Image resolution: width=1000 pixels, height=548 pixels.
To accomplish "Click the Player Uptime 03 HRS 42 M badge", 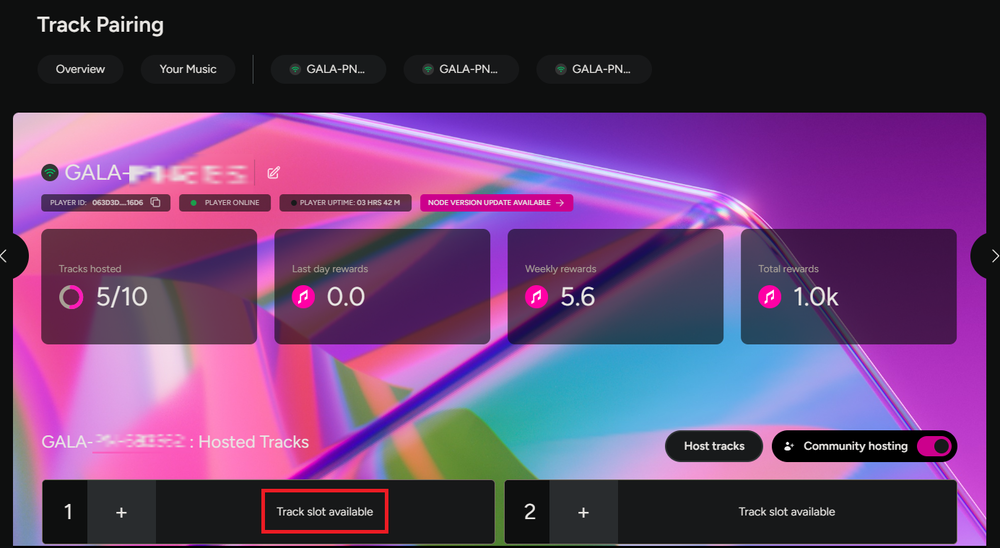I will pyautogui.click(x=345, y=202).
